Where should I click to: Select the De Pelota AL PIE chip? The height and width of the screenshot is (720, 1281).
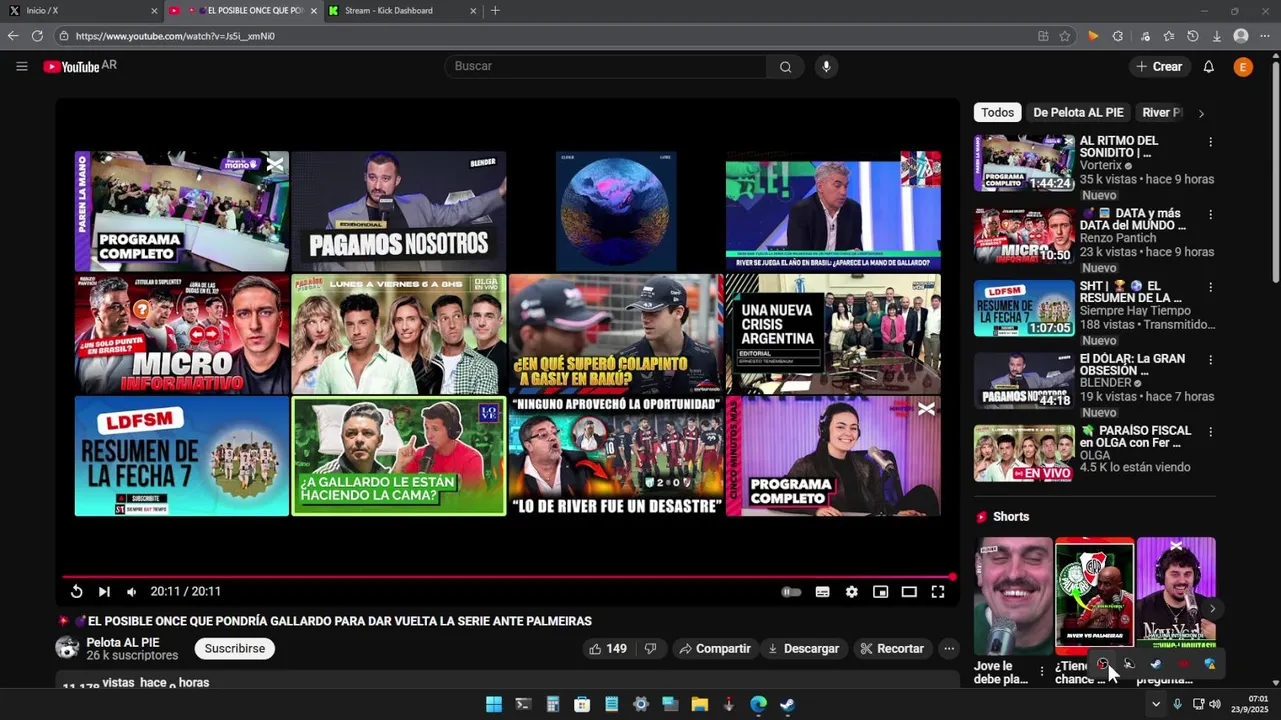1078,112
